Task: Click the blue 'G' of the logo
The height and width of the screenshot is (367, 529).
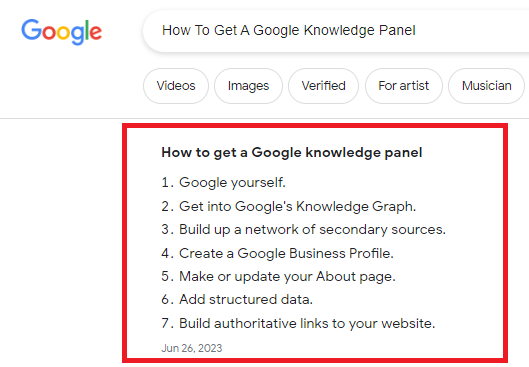Action: tap(31, 30)
